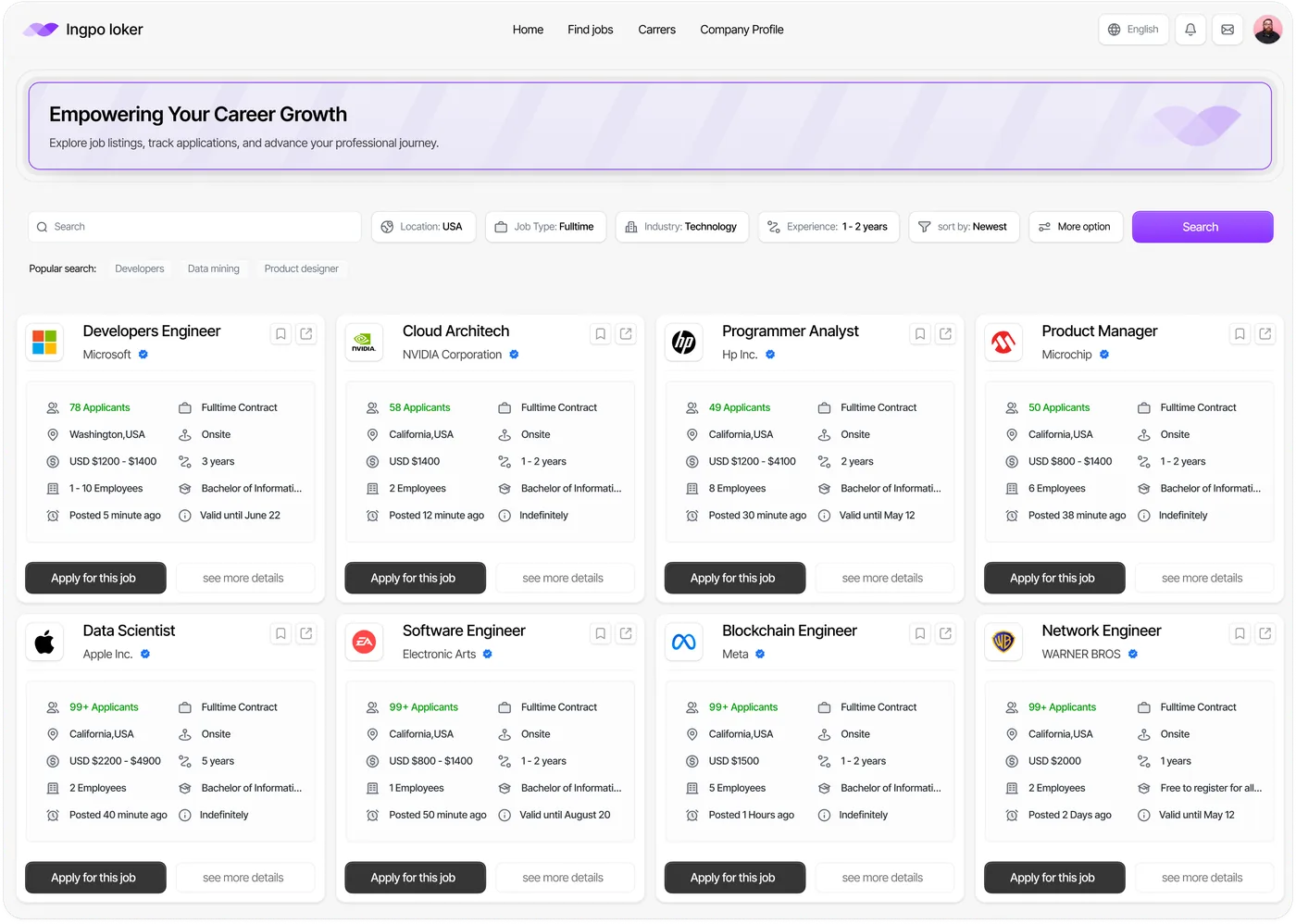Click the Microsoft logo on Developers Engineer

click(x=44, y=343)
